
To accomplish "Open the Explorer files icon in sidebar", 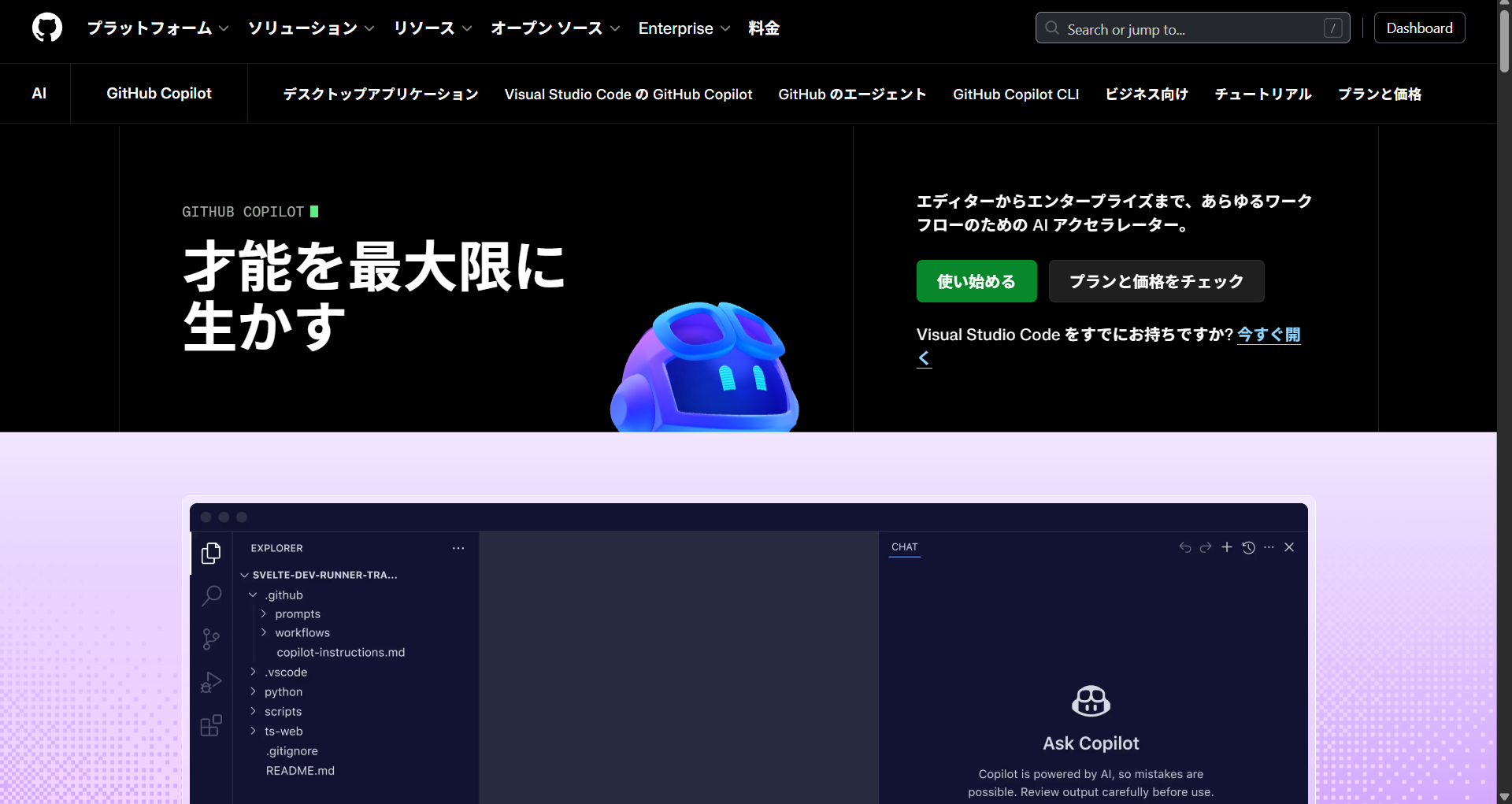I will click(x=211, y=553).
